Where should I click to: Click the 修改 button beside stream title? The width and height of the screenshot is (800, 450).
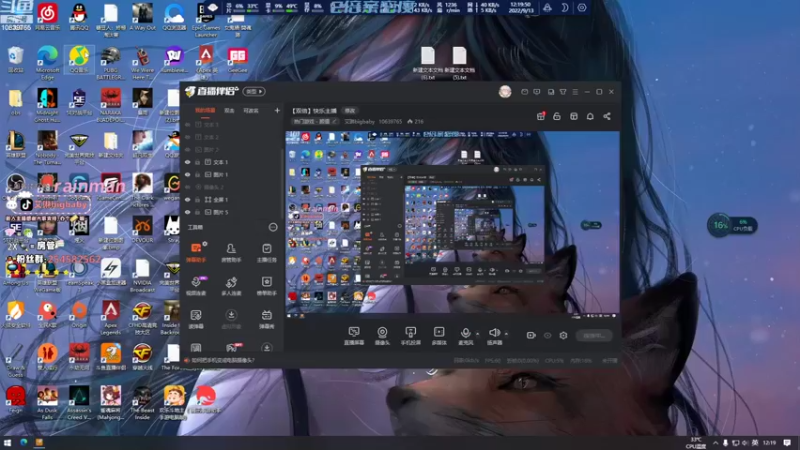point(350,110)
